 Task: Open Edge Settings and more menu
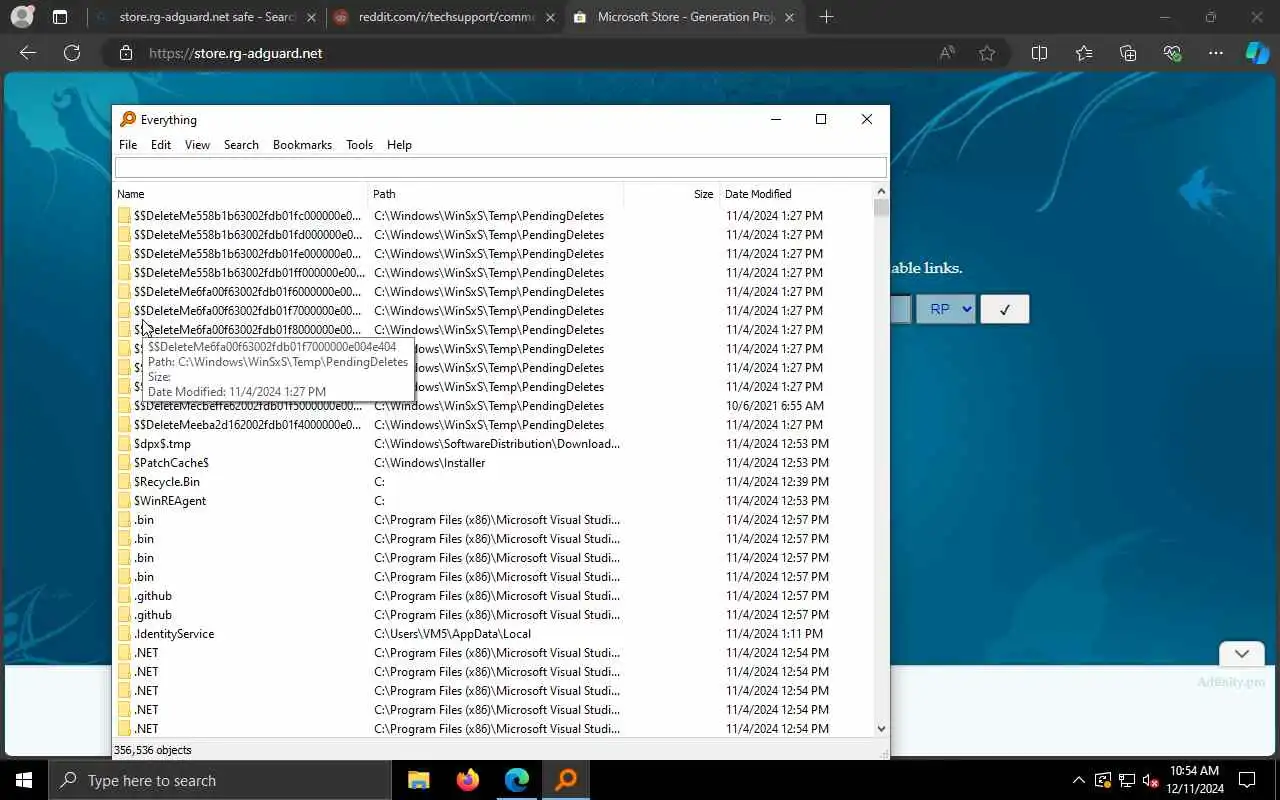[1216, 53]
